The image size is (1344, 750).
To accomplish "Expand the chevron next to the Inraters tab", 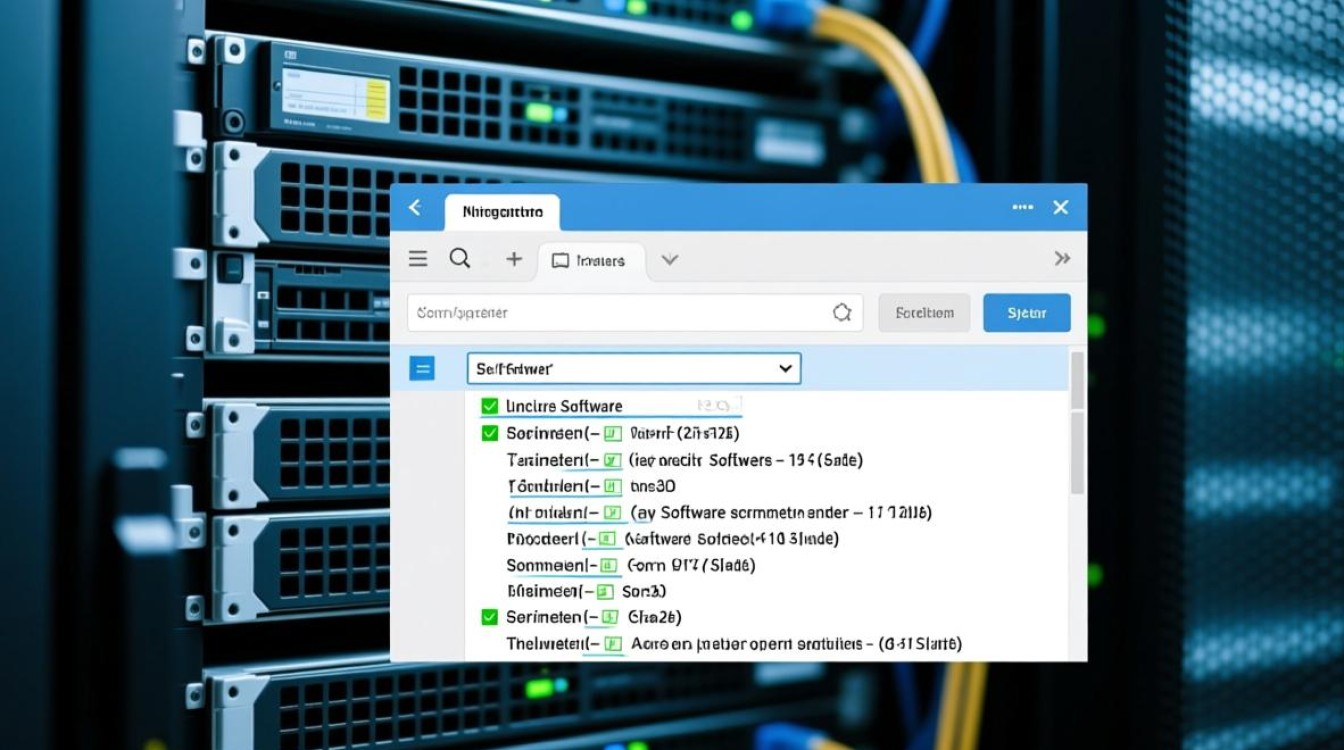I will (670, 260).
